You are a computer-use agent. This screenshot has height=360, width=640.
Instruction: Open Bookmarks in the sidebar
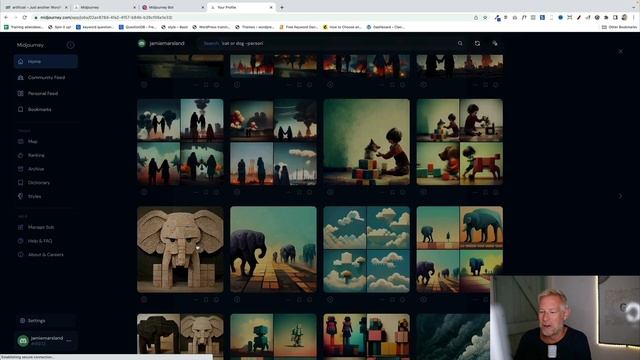click(x=46, y=109)
